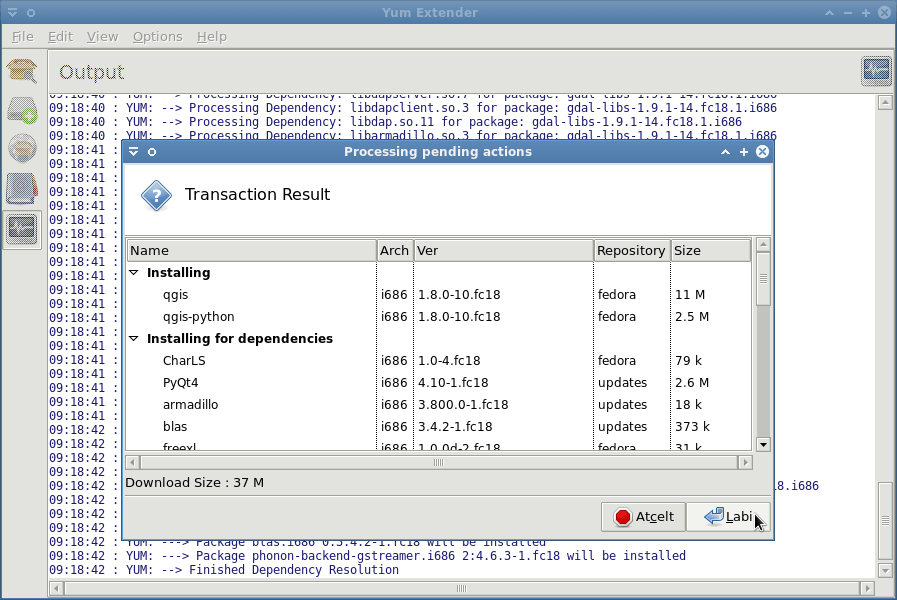Collapse the Installing group
The image size is (897, 600).
134,273
